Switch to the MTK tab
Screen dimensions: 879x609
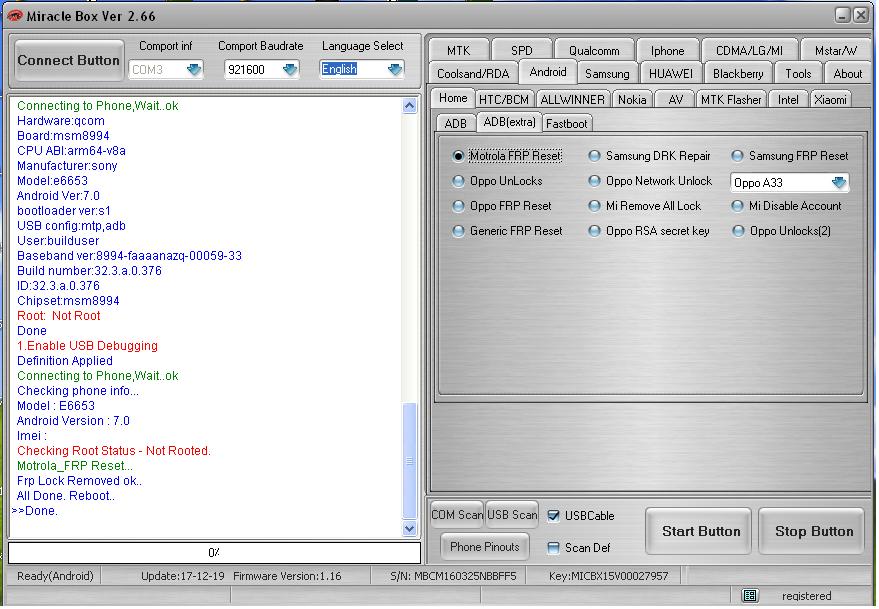(459, 50)
